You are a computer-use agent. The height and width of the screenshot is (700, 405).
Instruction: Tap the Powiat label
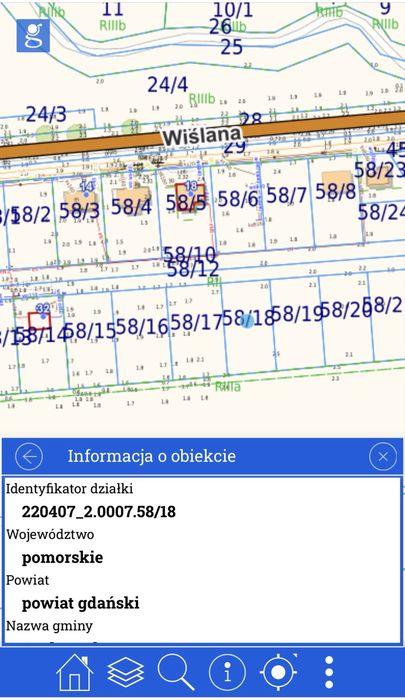[x=27, y=580]
